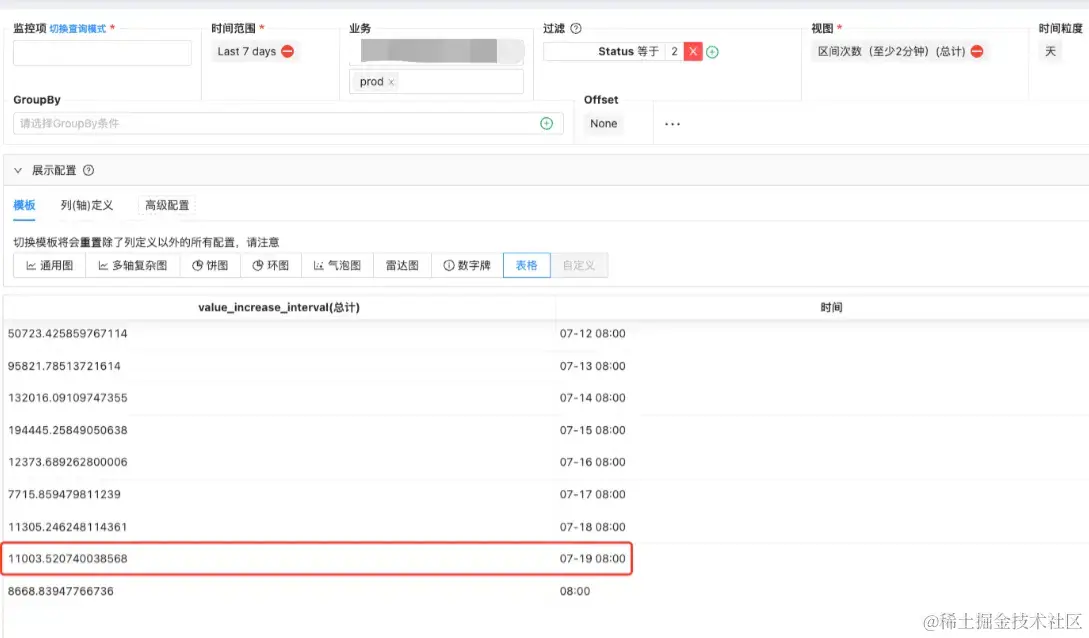Click the 07-16 08:00 time cell
This screenshot has width=1089, height=638.
(592, 462)
